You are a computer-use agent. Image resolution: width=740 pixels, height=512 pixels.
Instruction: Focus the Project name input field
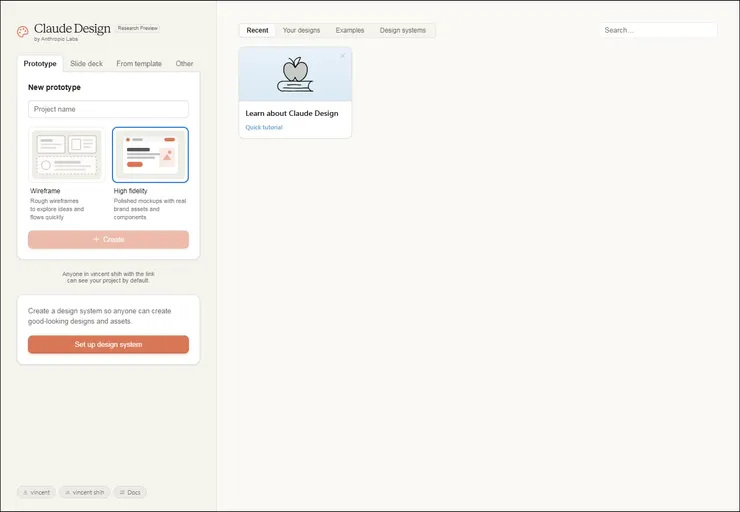pyautogui.click(x=108, y=109)
